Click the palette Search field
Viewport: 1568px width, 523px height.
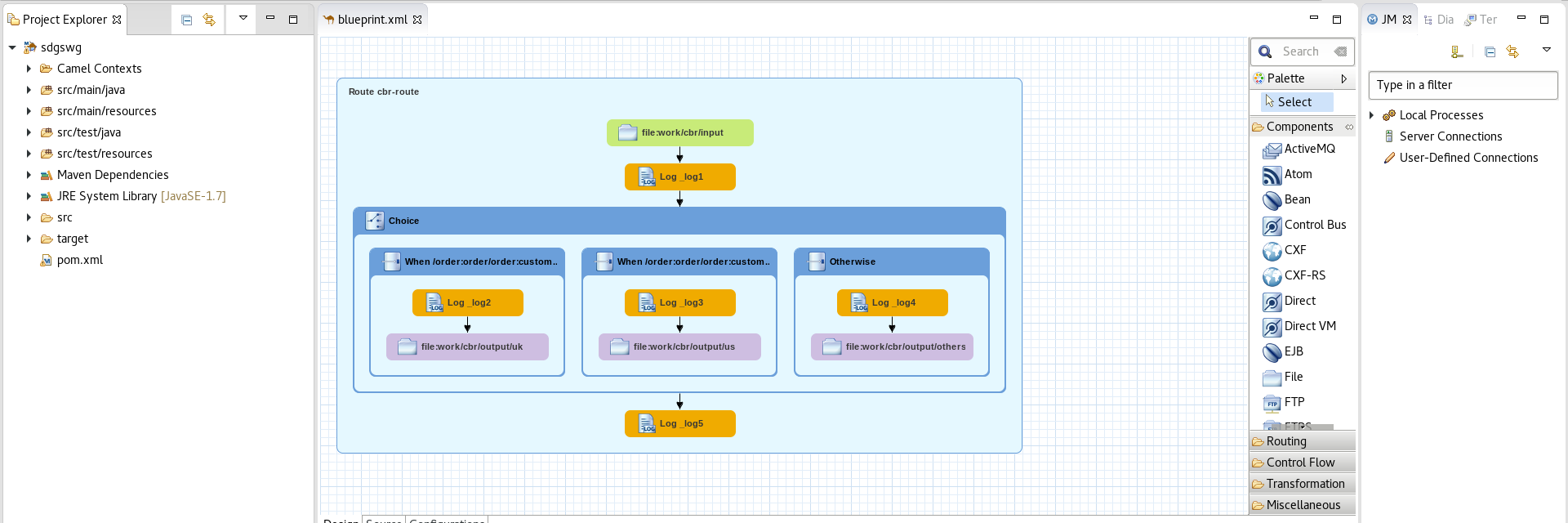tap(1301, 51)
